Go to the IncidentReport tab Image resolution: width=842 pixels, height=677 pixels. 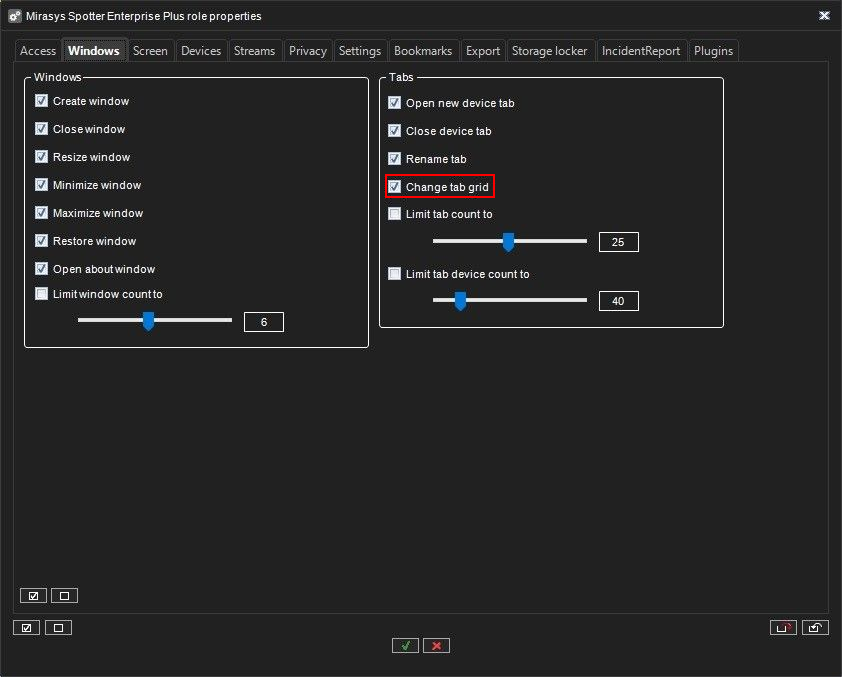coord(641,51)
